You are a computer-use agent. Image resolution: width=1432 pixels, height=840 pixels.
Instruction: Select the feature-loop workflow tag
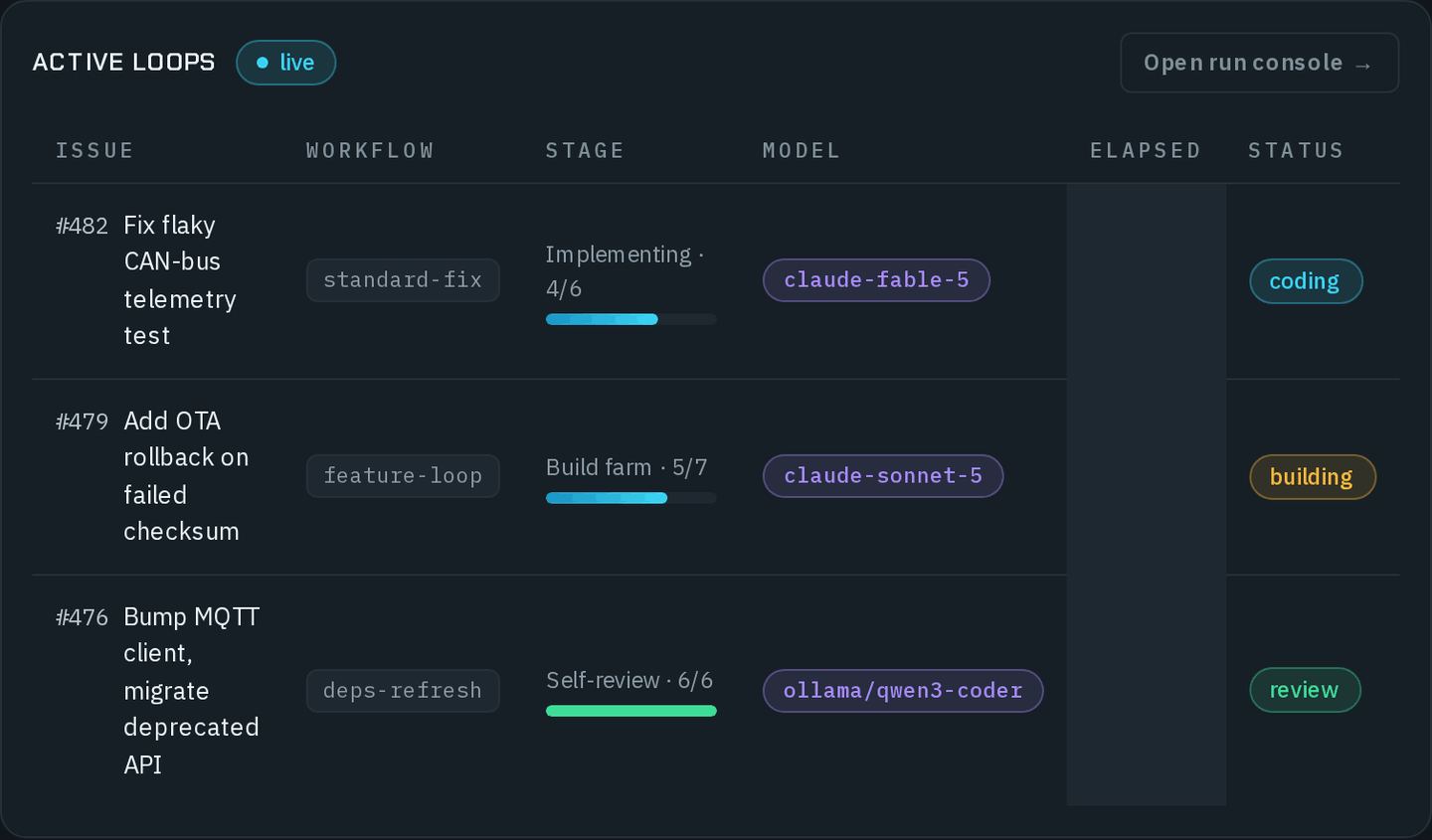point(403,476)
